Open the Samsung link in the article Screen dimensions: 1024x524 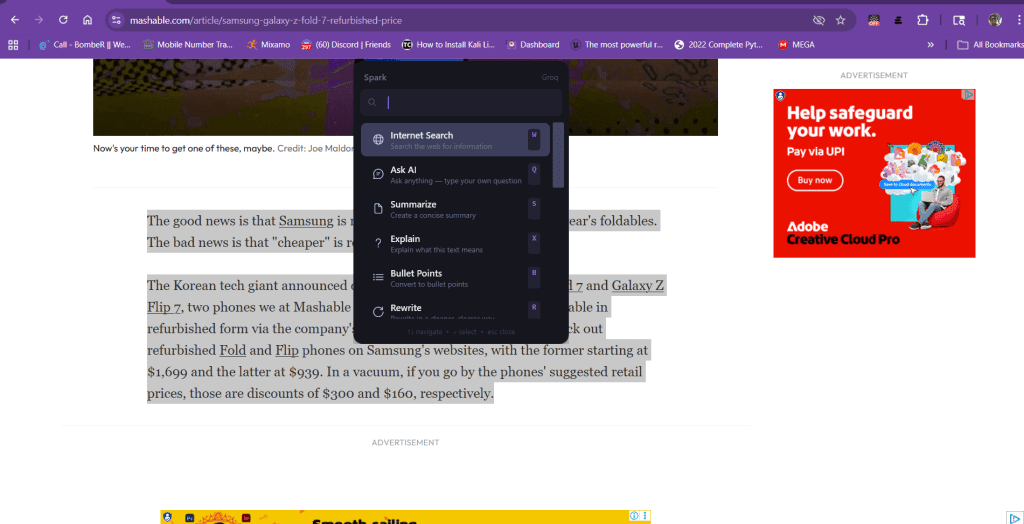coord(306,221)
